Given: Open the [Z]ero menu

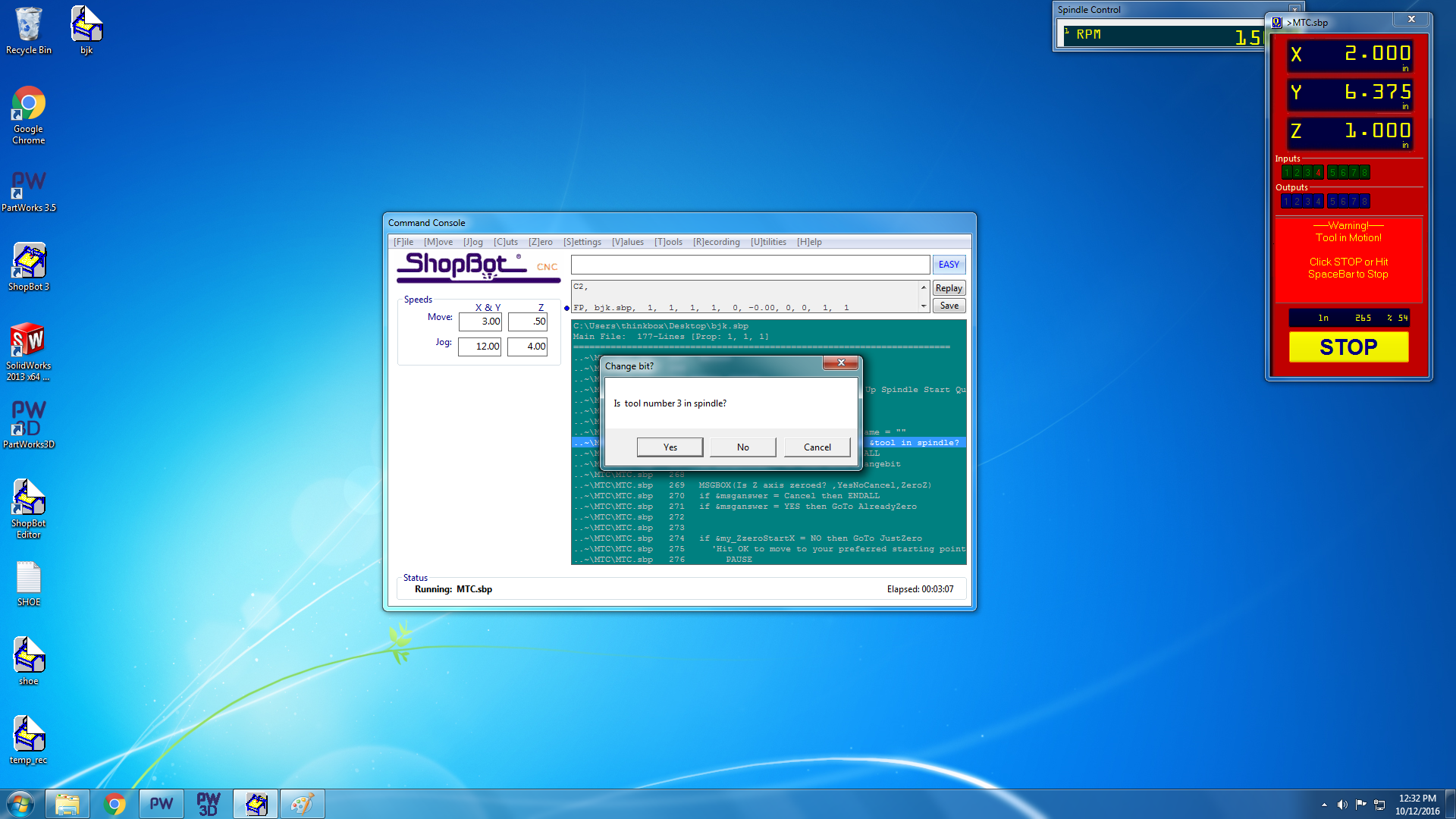Looking at the screenshot, I should coord(541,242).
